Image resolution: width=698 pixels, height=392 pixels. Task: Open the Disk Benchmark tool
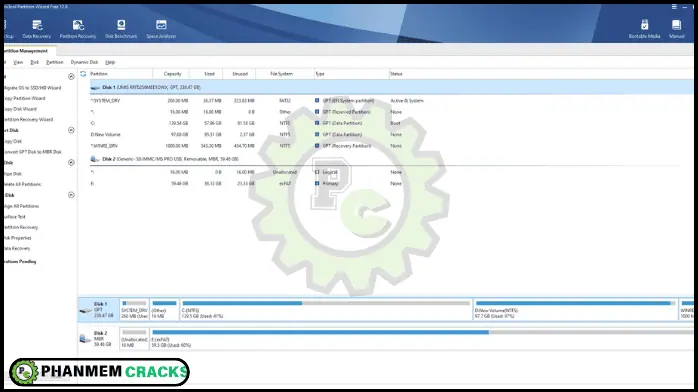(x=121, y=29)
